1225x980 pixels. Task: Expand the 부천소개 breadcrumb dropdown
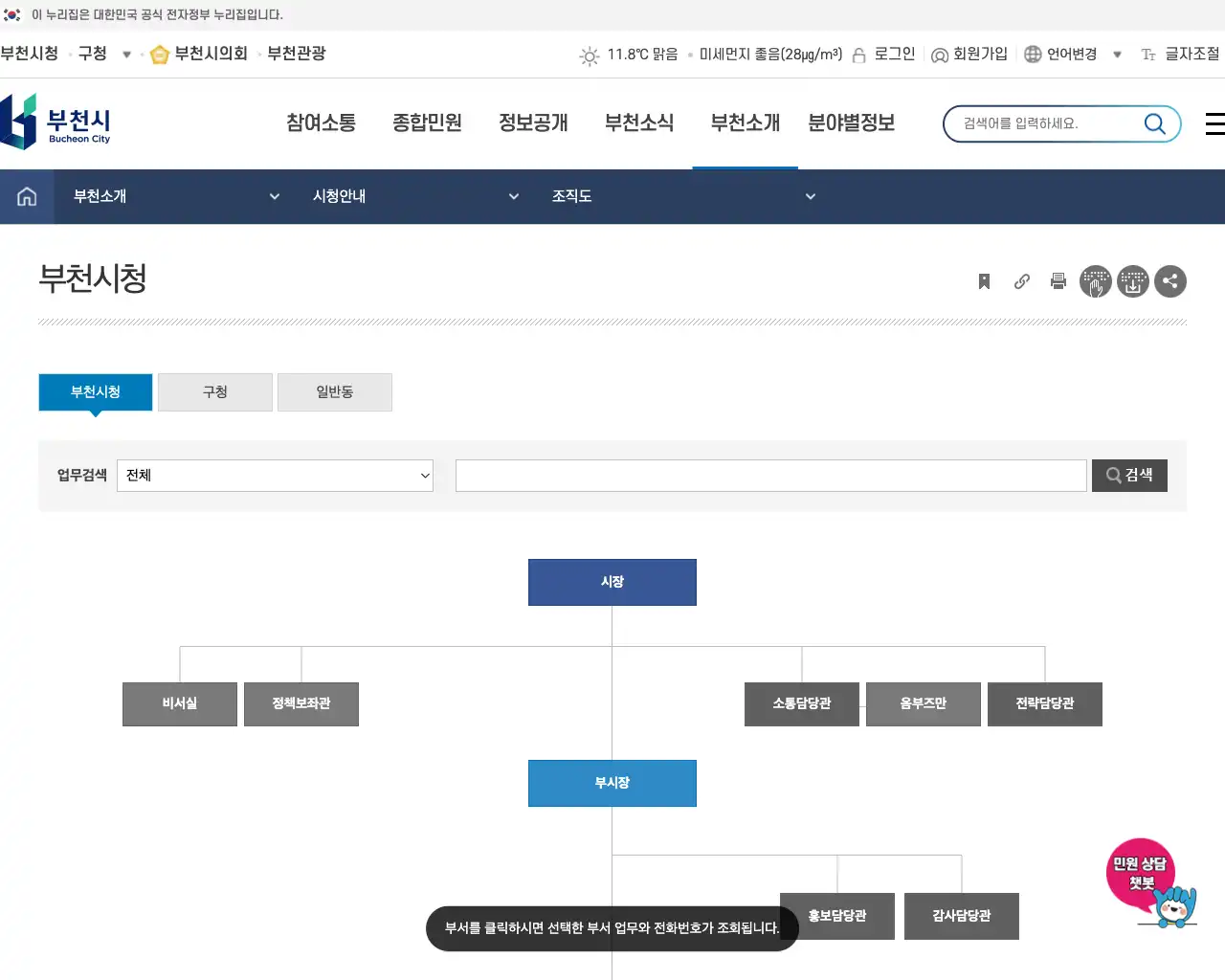pyautogui.click(x=275, y=196)
